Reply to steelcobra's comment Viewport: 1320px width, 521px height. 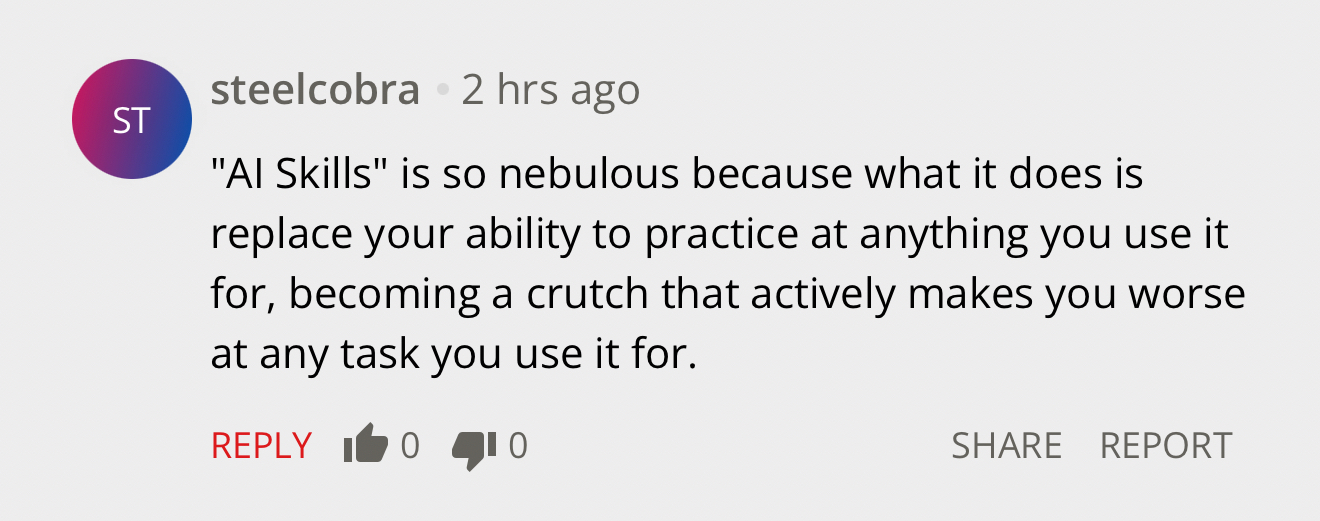pos(261,445)
